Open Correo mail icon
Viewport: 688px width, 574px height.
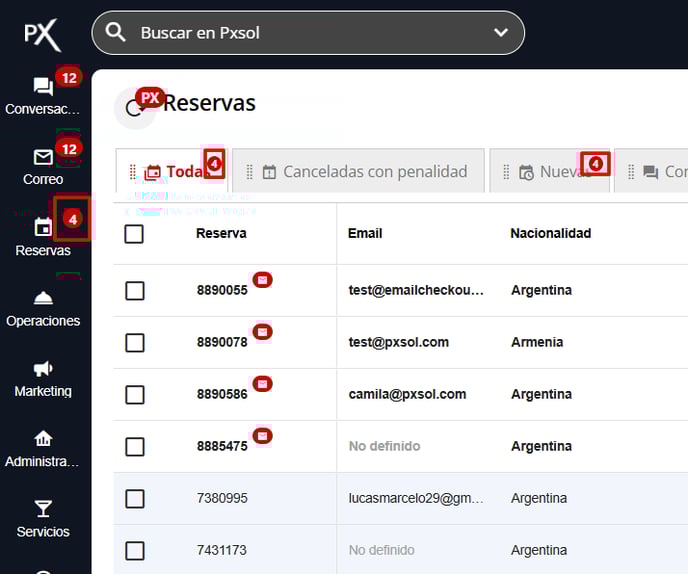tap(43, 157)
